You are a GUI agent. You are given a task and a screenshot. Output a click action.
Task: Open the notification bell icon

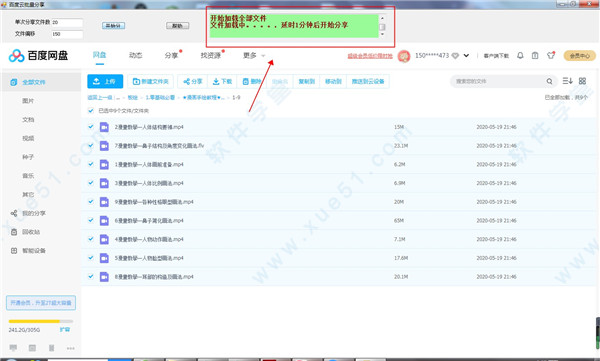pos(520,56)
